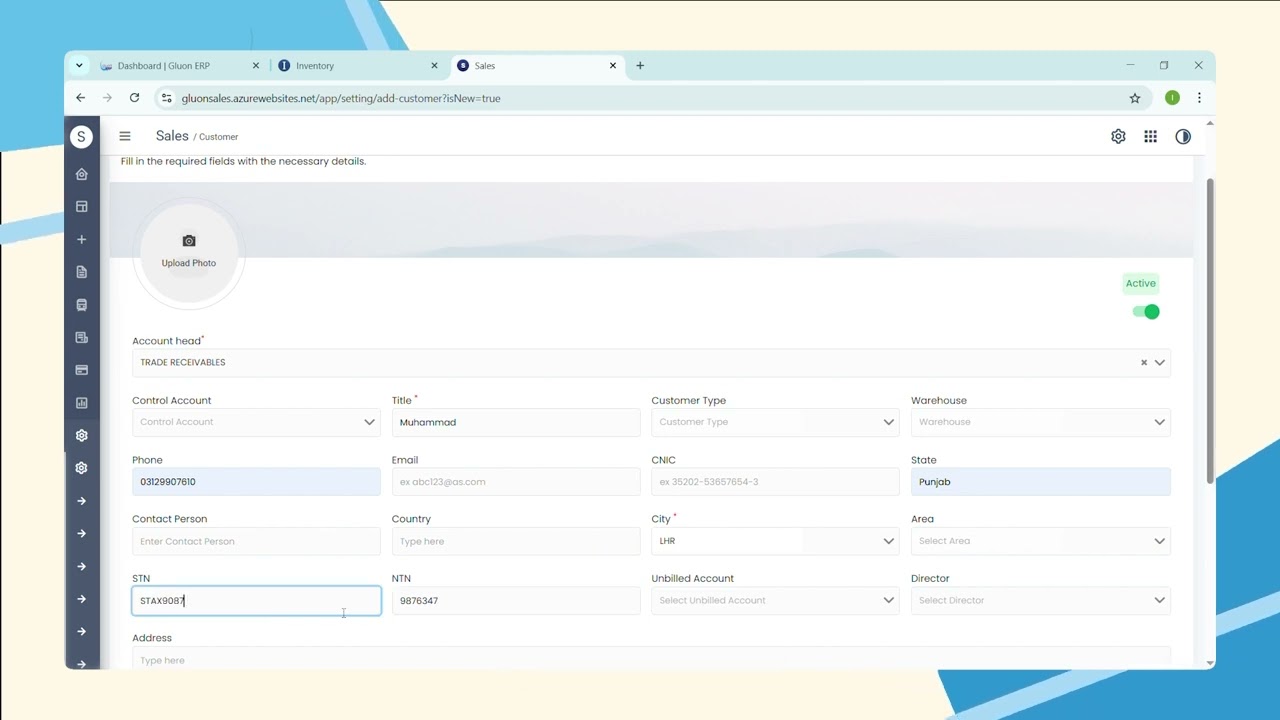The width and height of the screenshot is (1280, 720).
Task: Open the Control Account dropdown
Action: [256, 422]
